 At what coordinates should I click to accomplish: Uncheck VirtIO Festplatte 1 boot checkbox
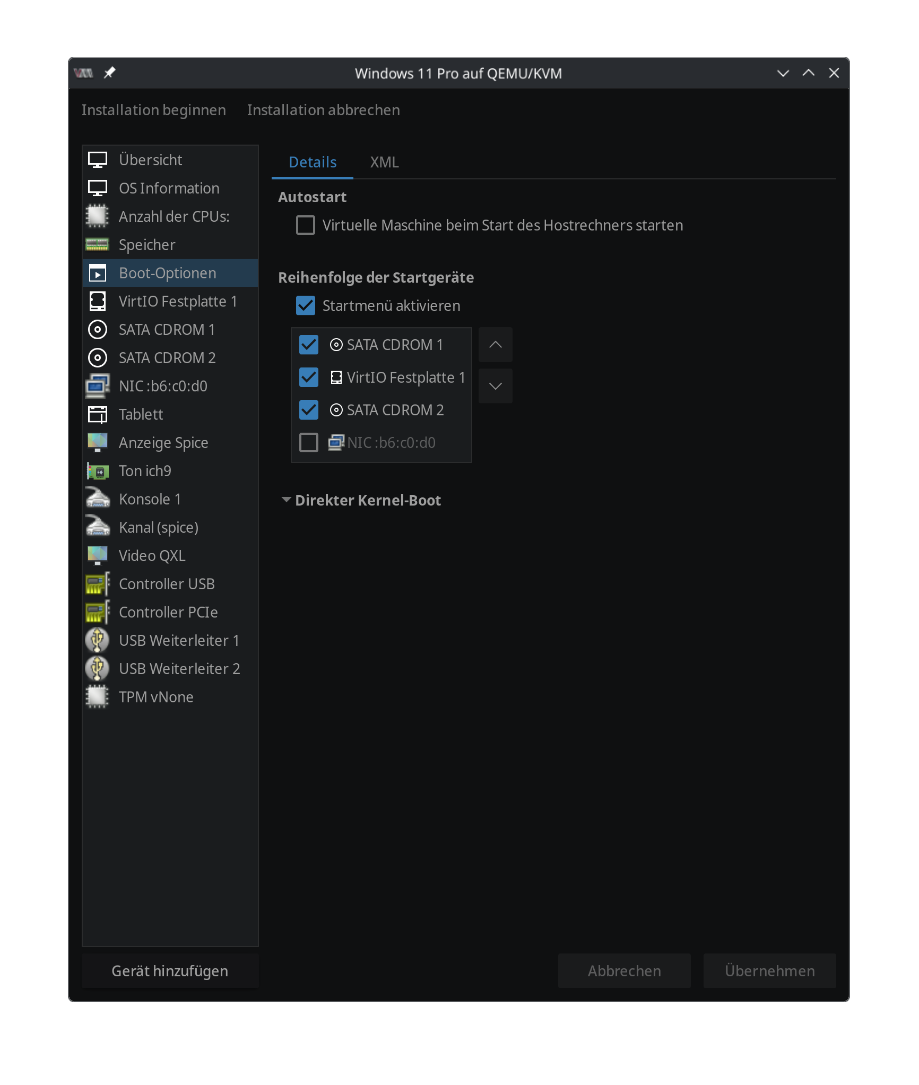click(309, 377)
